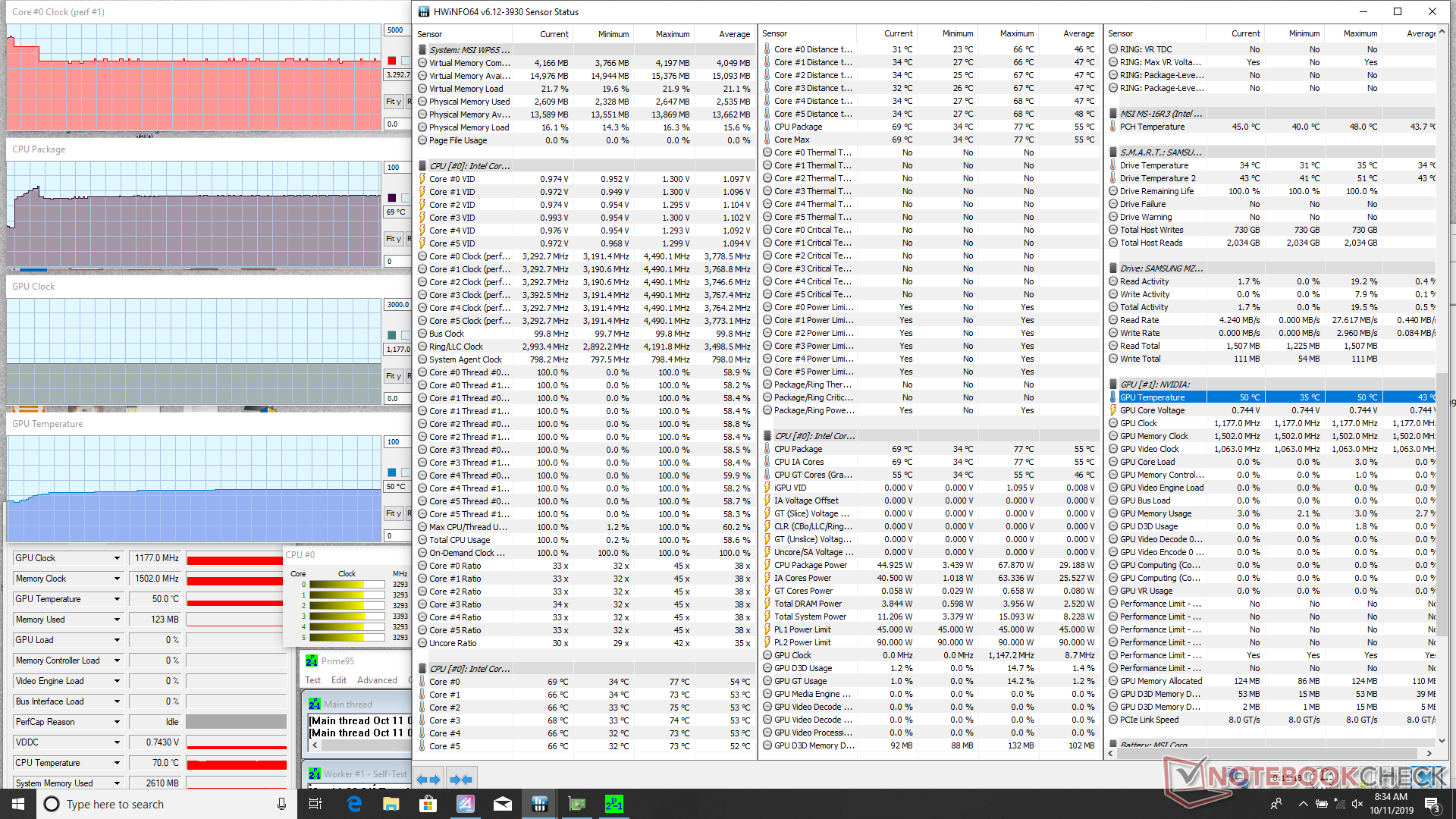Click Fit y in GPU Temperature graph
The width and height of the screenshot is (1456, 819).
click(394, 513)
